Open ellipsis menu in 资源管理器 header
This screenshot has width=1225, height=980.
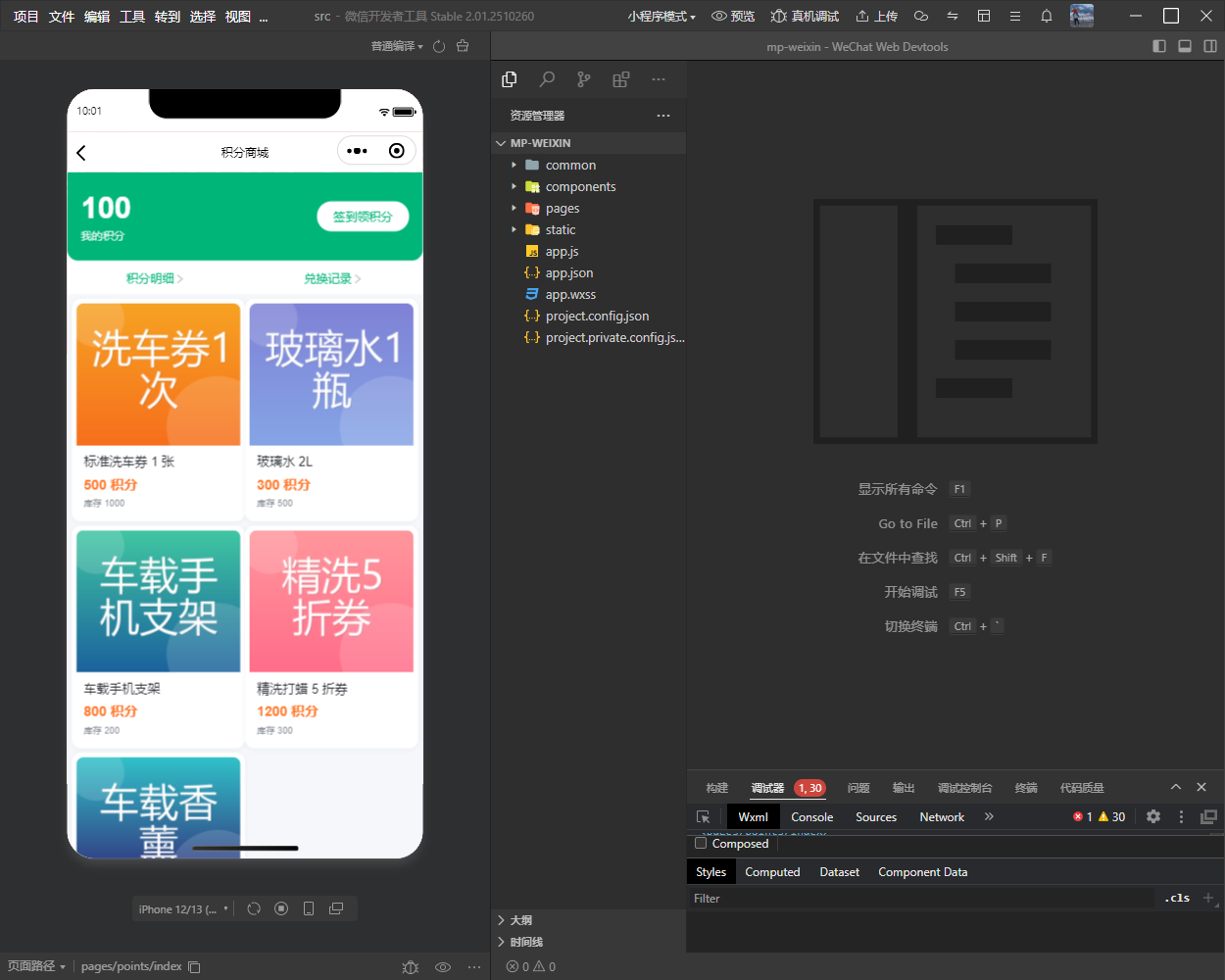coord(663,116)
